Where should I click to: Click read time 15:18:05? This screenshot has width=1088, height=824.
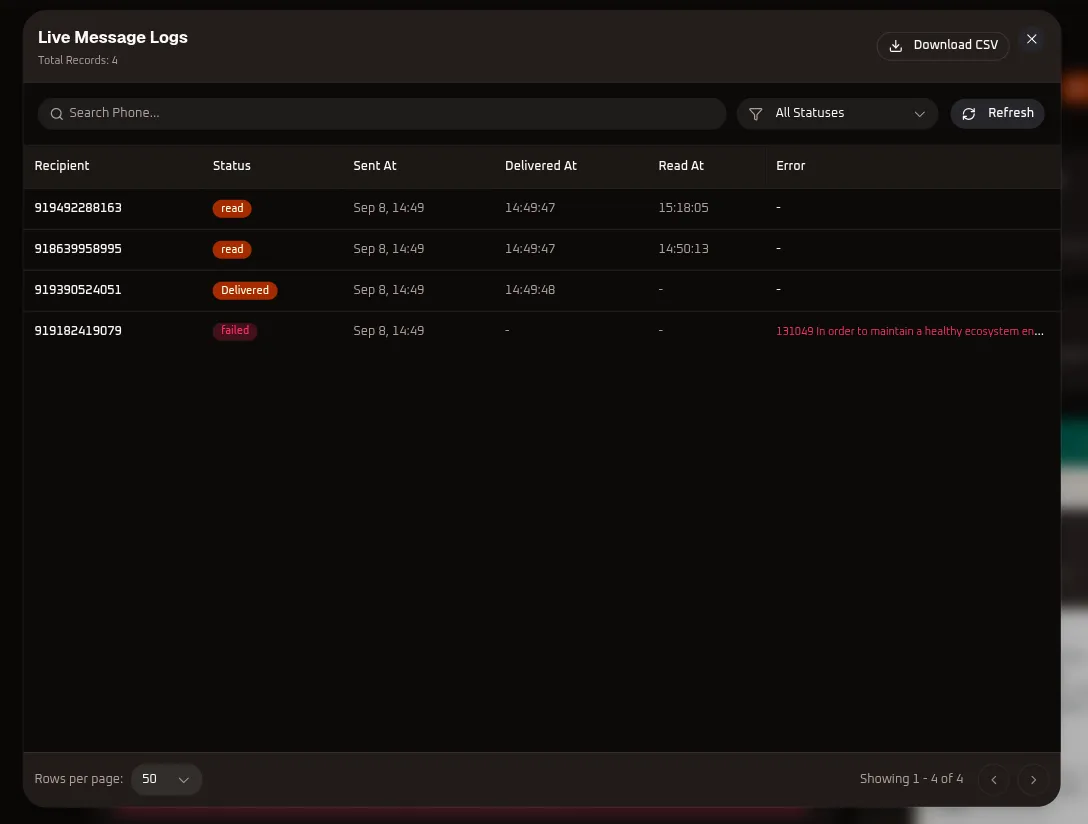click(683, 208)
